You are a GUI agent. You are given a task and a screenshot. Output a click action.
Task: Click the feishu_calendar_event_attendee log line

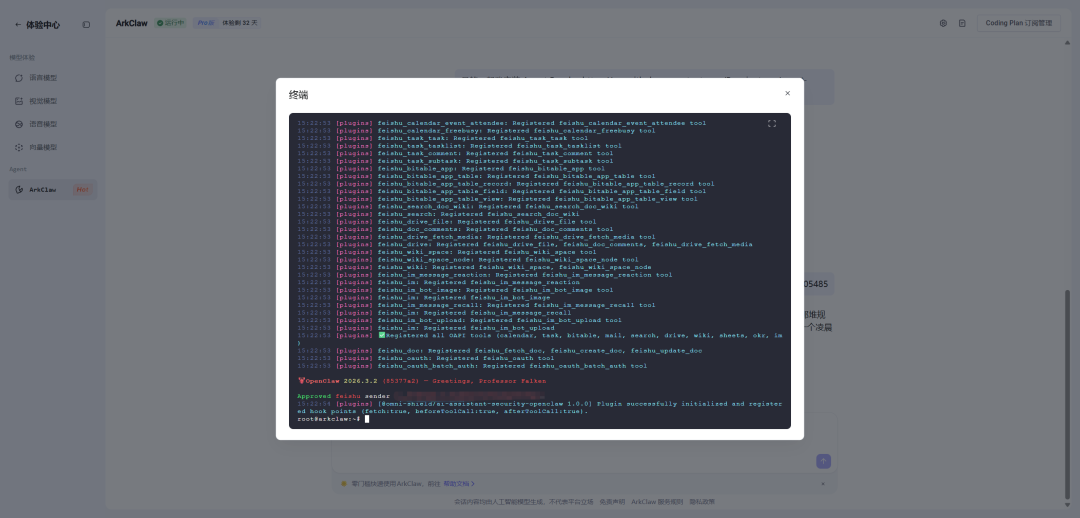pyautogui.click(x=501, y=123)
